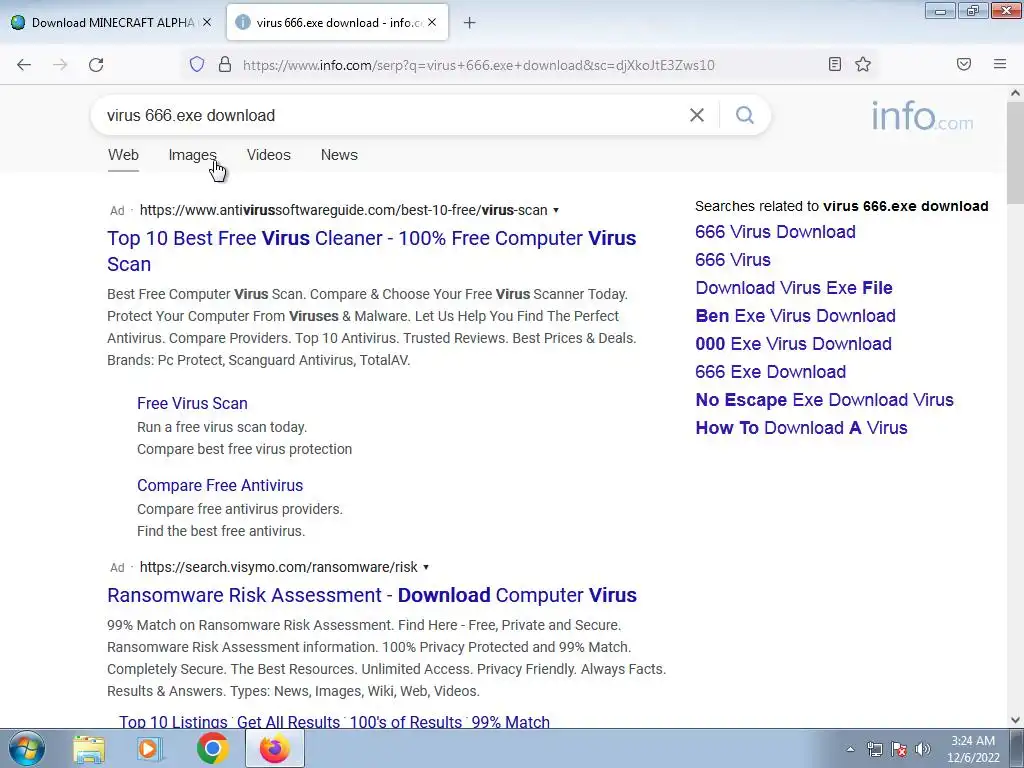Image resolution: width=1024 pixels, height=768 pixels.
Task: Open Top 10 Best Free Virus Cleaner link
Action: coord(371,251)
